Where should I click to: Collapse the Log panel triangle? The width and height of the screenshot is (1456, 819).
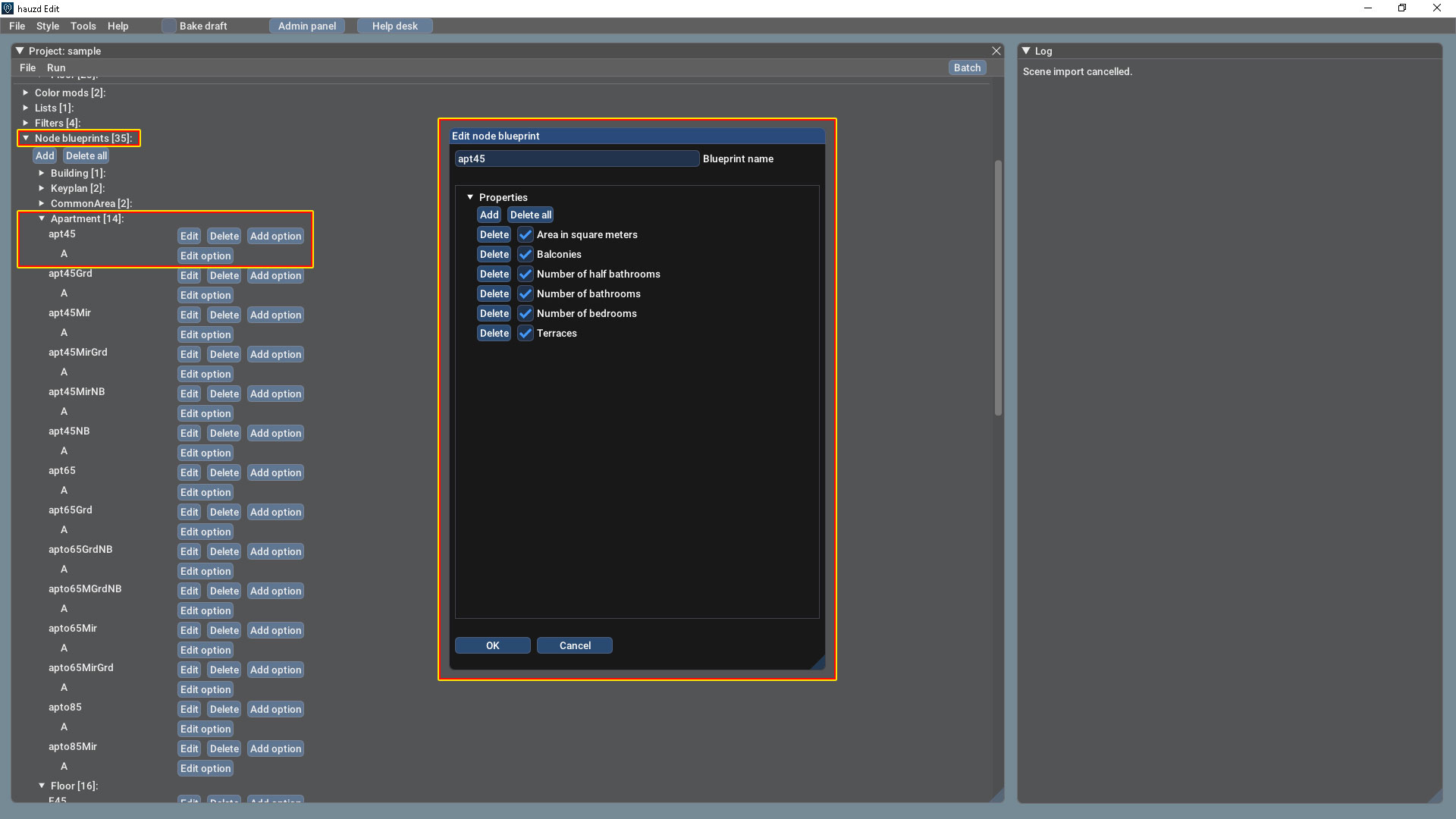click(1026, 51)
